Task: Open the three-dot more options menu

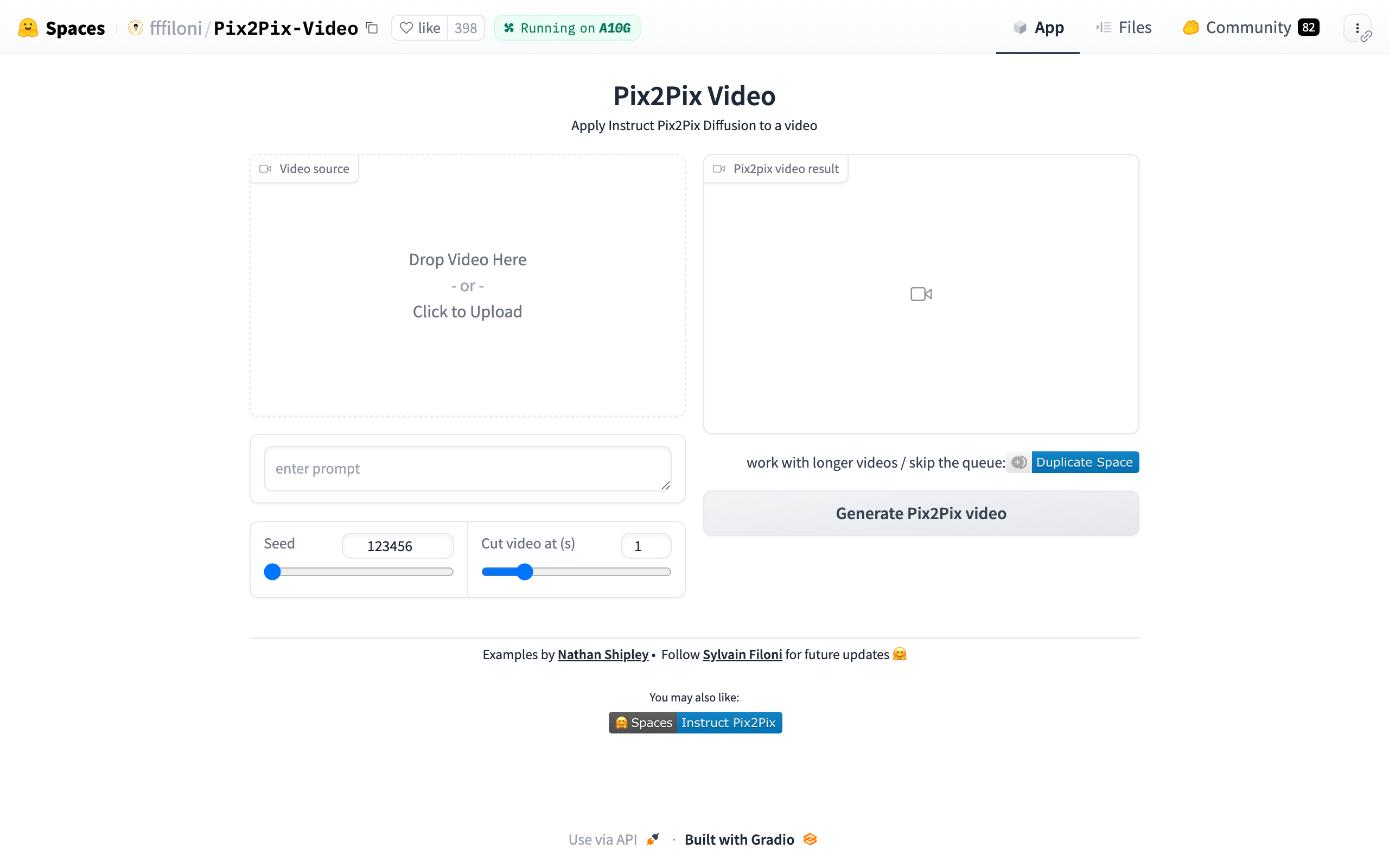Action: pos(1357,28)
